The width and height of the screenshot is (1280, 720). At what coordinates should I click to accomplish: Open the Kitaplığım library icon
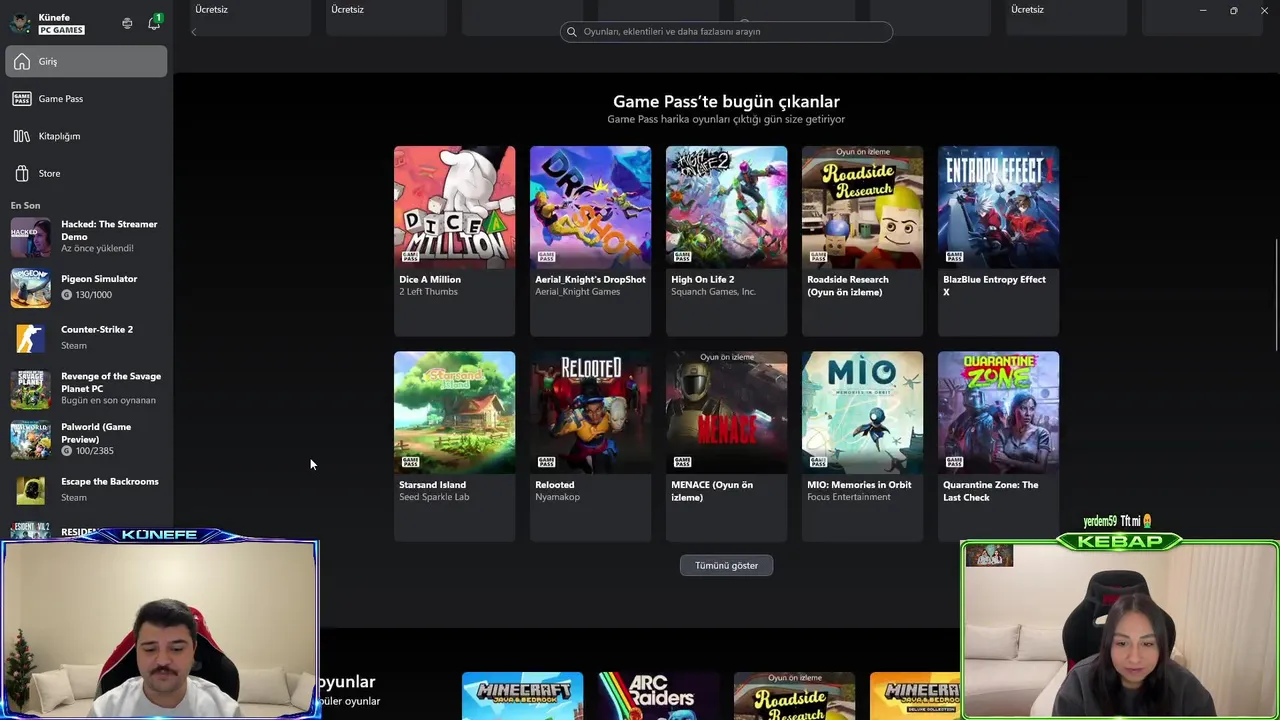pos(22,136)
